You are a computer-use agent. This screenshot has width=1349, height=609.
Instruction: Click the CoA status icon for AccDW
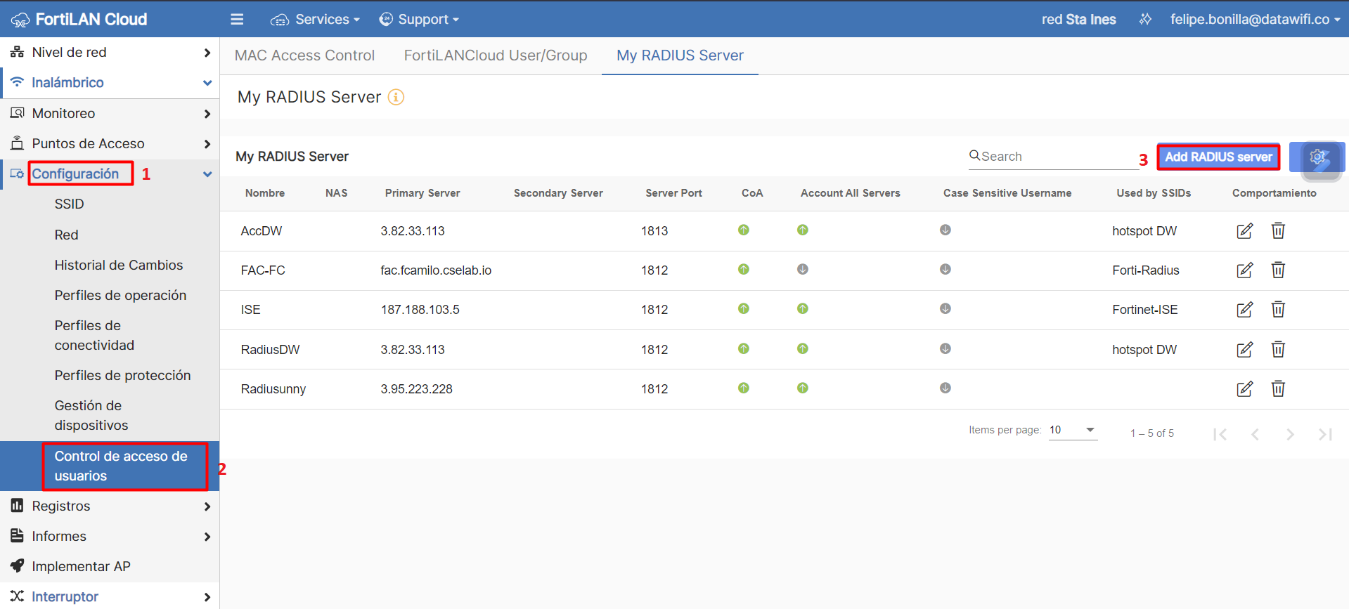click(x=743, y=230)
